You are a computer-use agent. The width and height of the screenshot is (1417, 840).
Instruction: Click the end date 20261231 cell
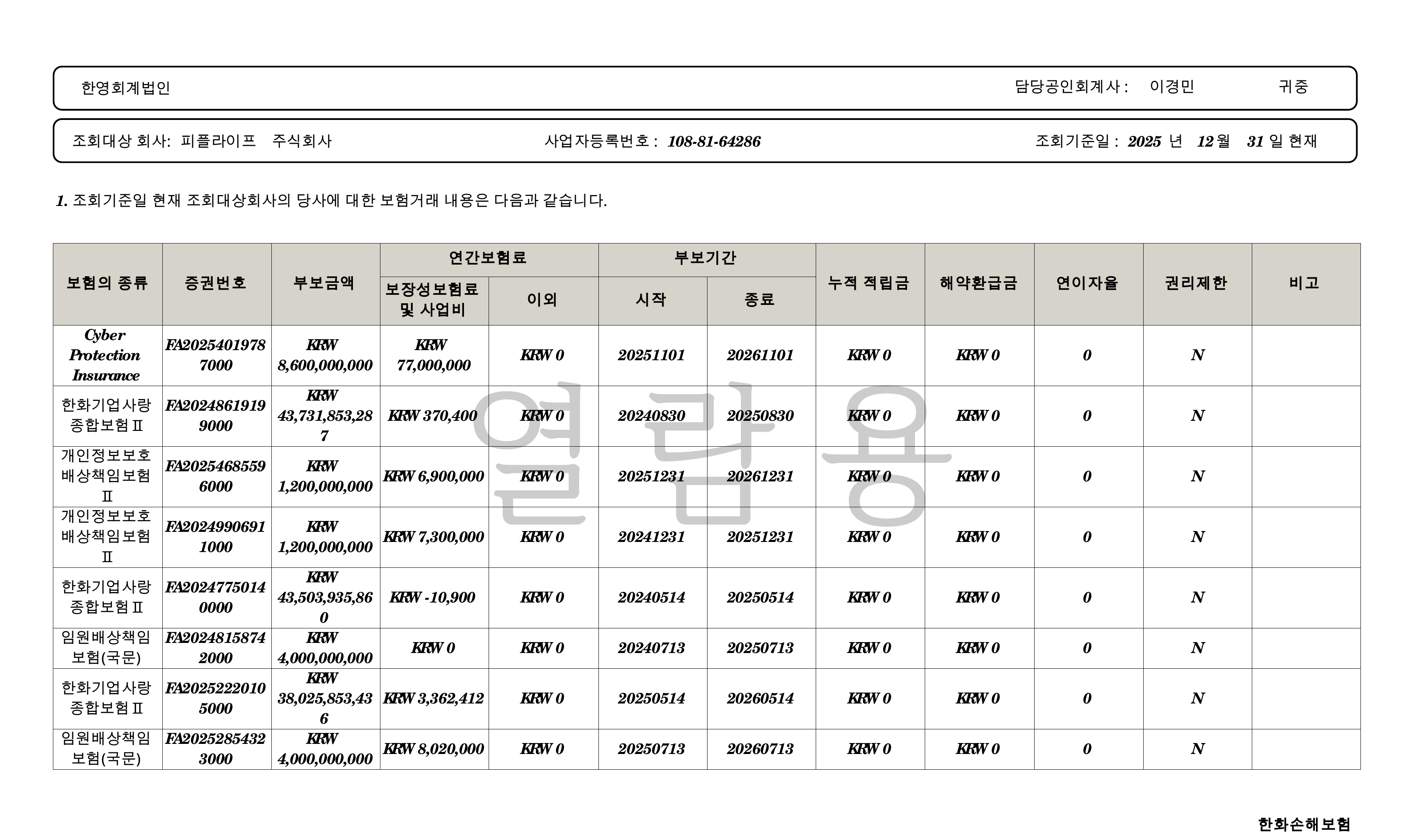click(x=760, y=477)
